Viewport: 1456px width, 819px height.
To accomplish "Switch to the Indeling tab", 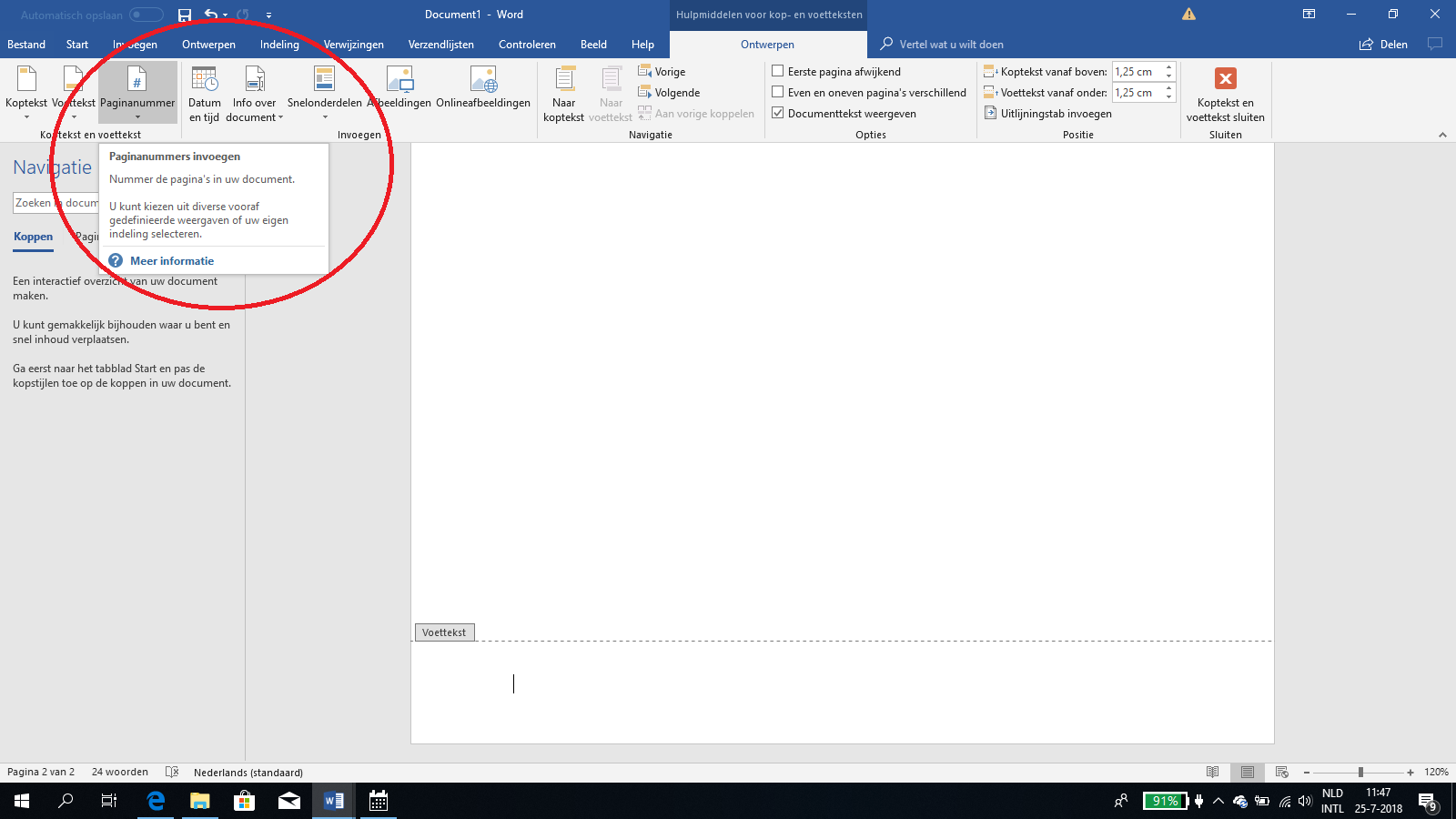I will pos(279,45).
